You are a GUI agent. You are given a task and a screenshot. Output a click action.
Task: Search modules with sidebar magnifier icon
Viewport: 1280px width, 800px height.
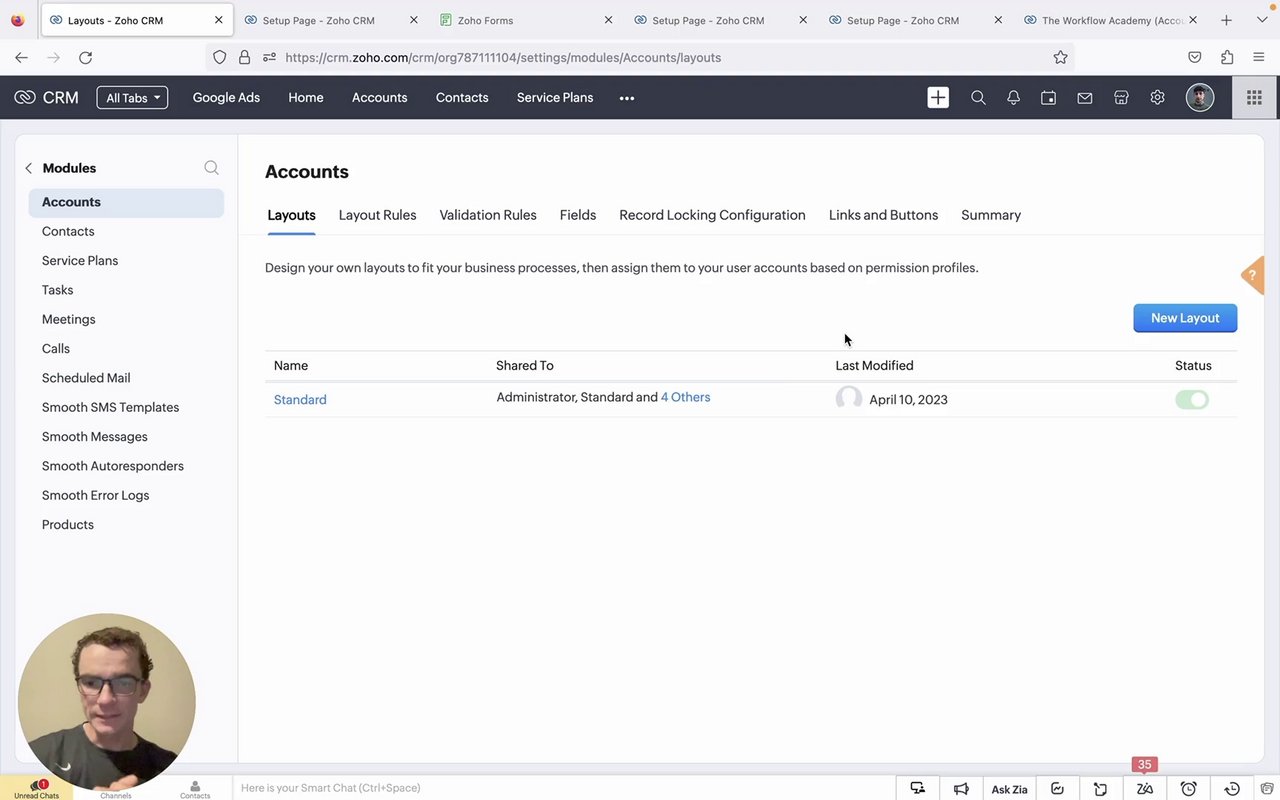(x=211, y=168)
